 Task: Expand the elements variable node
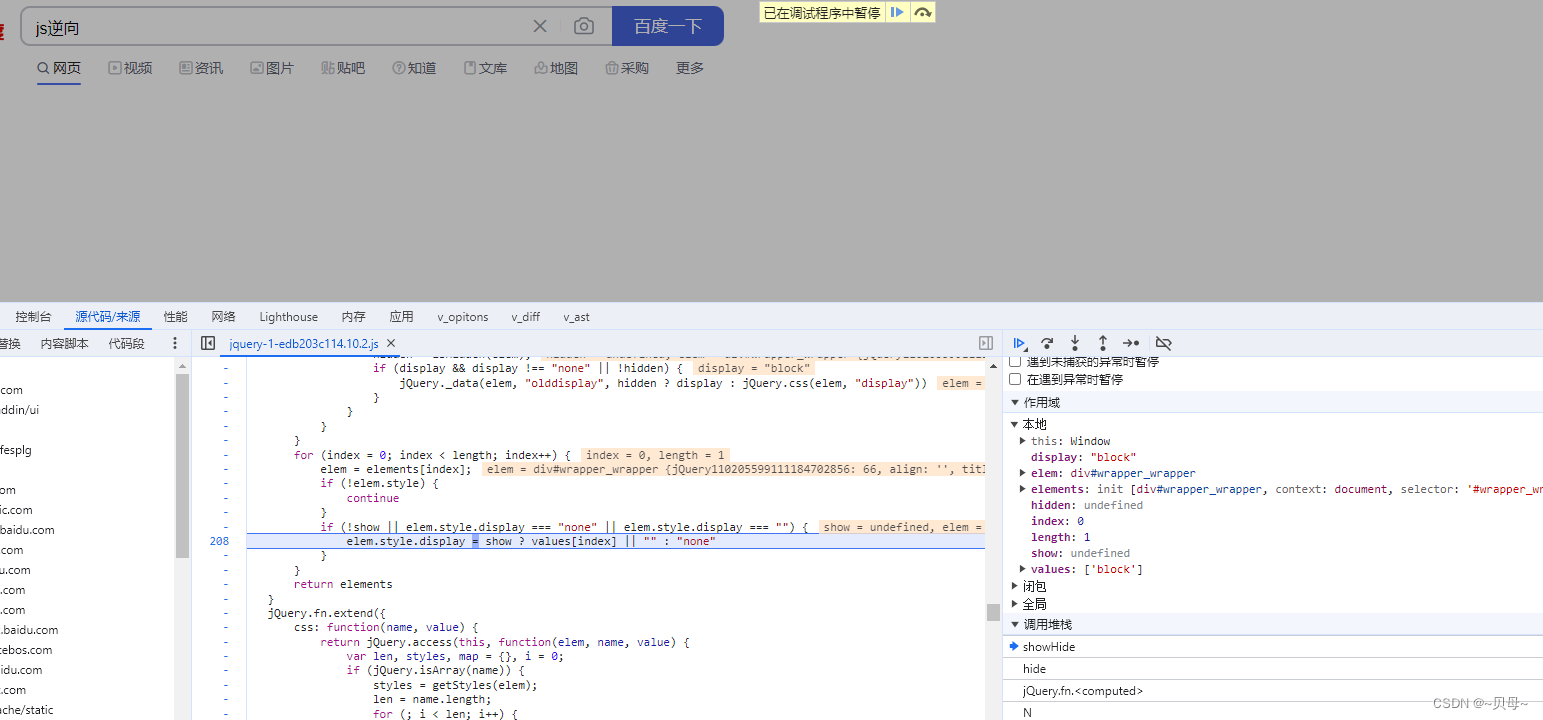pyautogui.click(x=1022, y=489)
